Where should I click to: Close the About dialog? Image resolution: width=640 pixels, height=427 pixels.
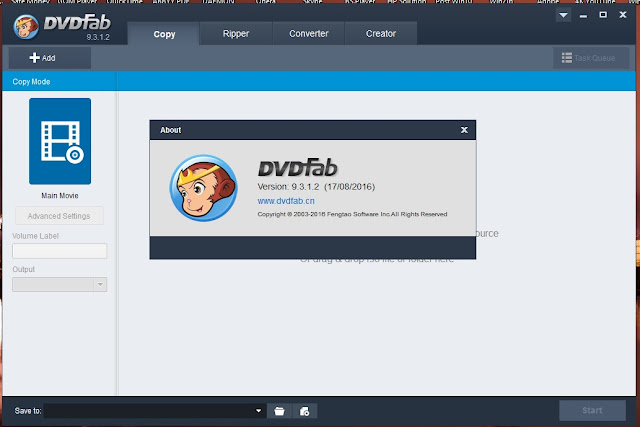tap(464, 130)
